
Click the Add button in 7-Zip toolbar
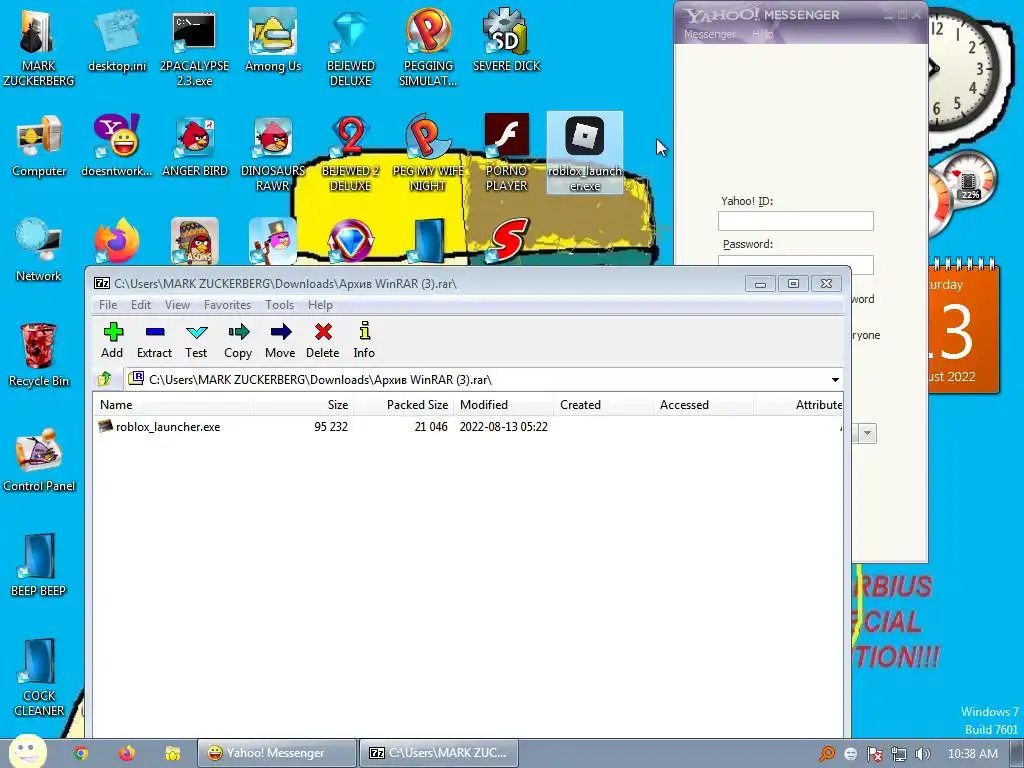112,340
